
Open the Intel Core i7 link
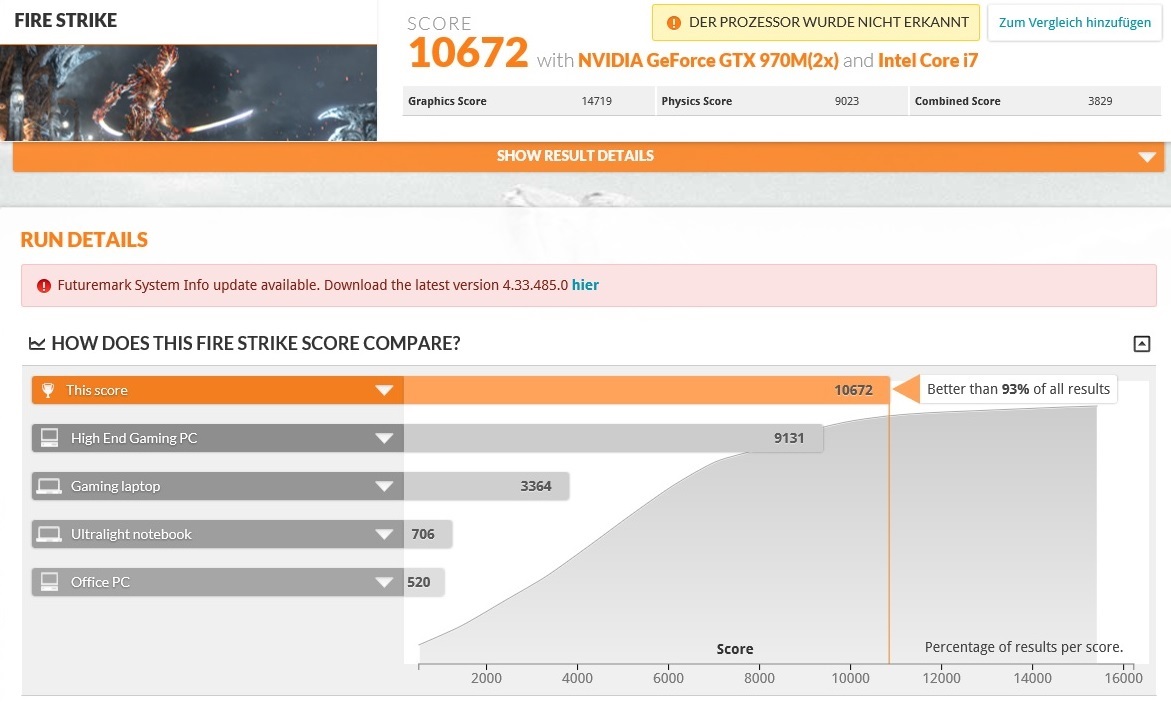click(x=928, y=61)
